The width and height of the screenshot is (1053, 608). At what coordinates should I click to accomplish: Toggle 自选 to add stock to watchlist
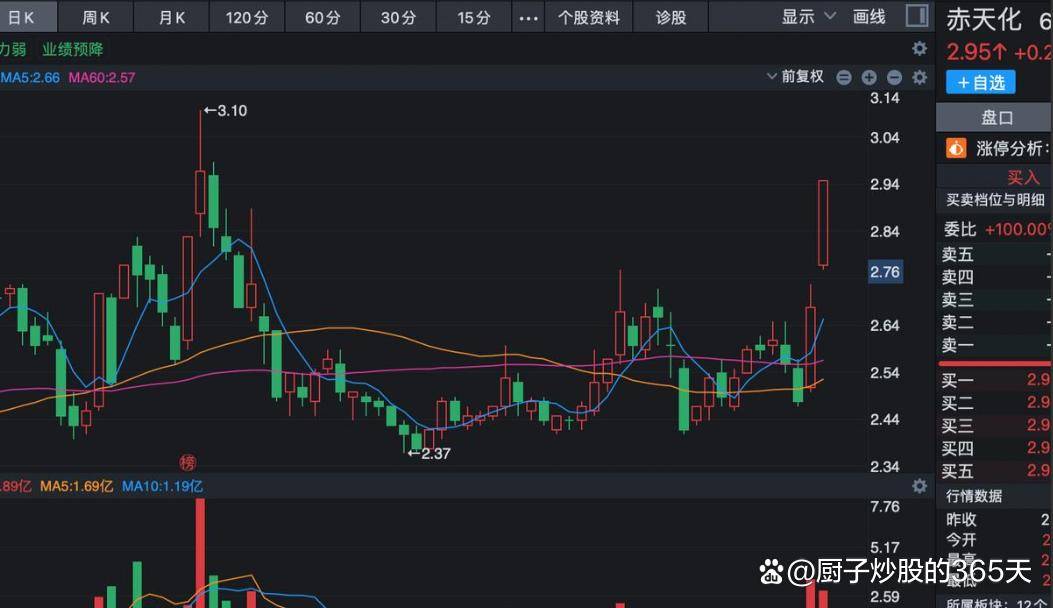980,82
